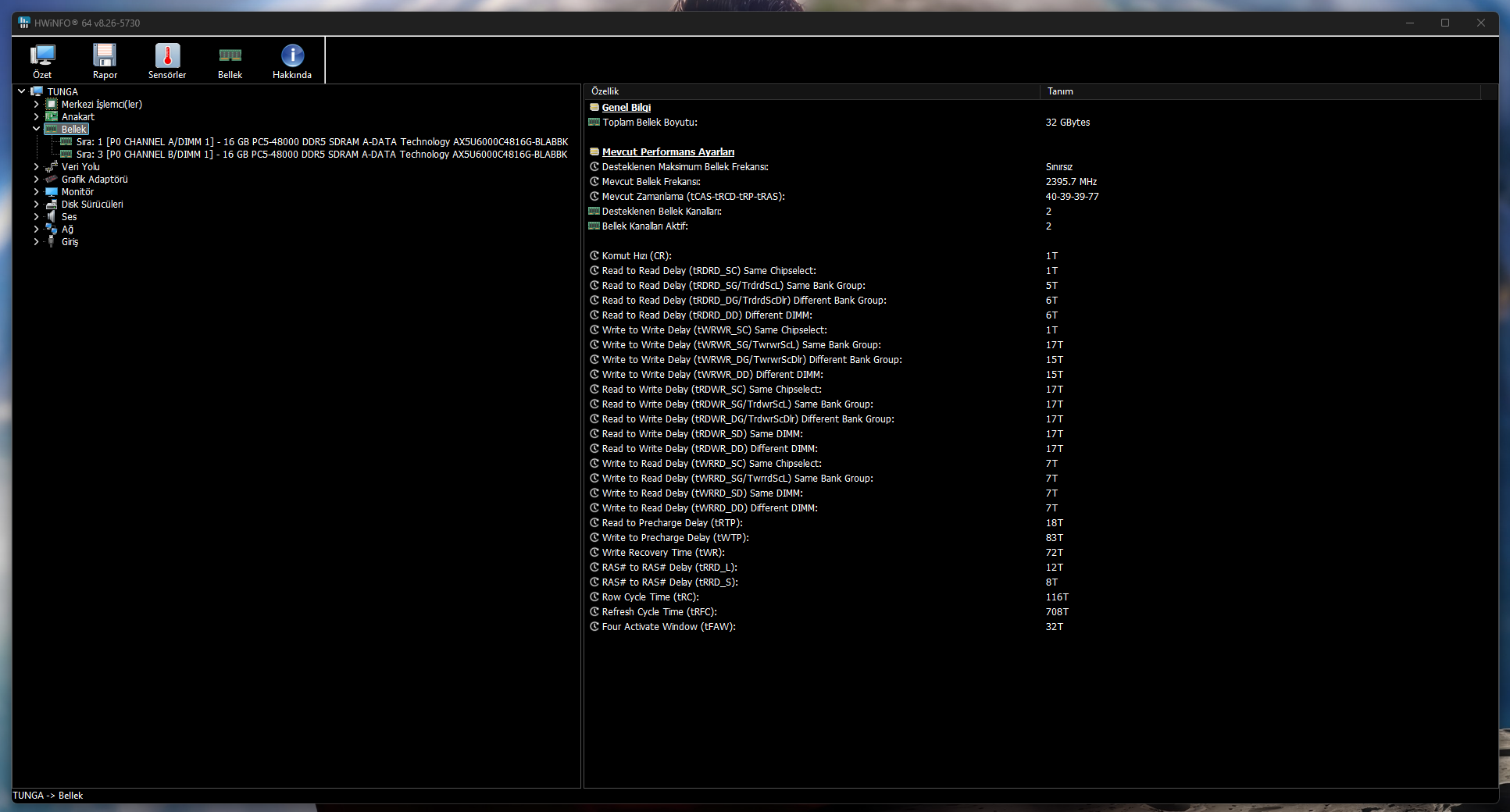Click the clock icon beside Refresh Cycle Time

(594, 611)
